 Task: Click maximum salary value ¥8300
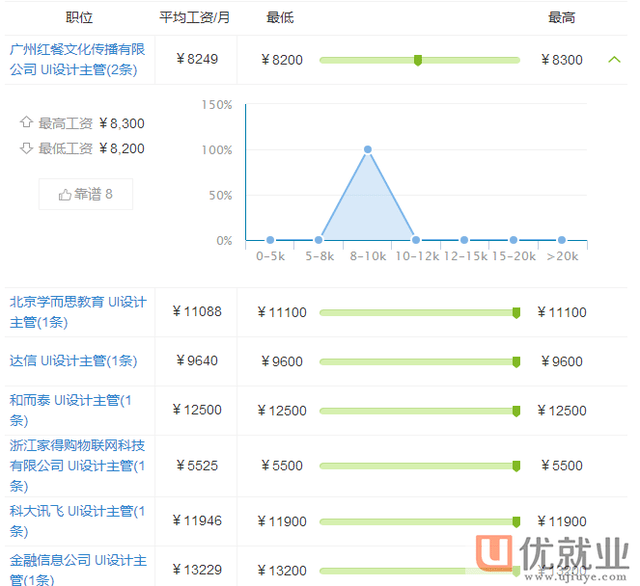tap(562, 60)
